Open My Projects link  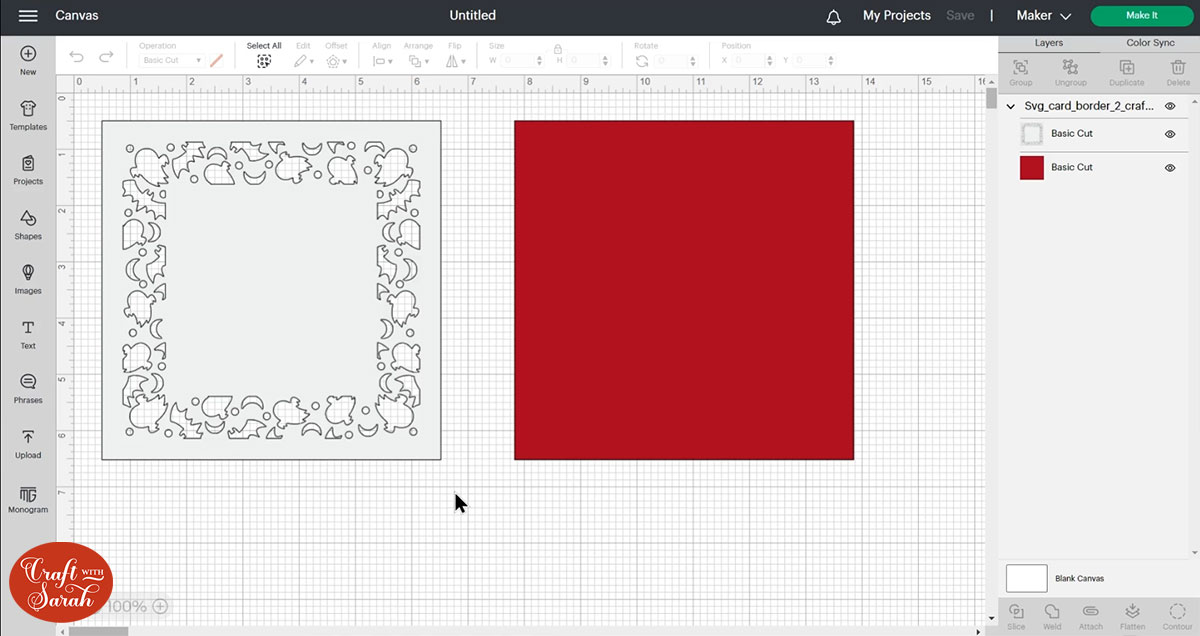[x=896, y=16]
